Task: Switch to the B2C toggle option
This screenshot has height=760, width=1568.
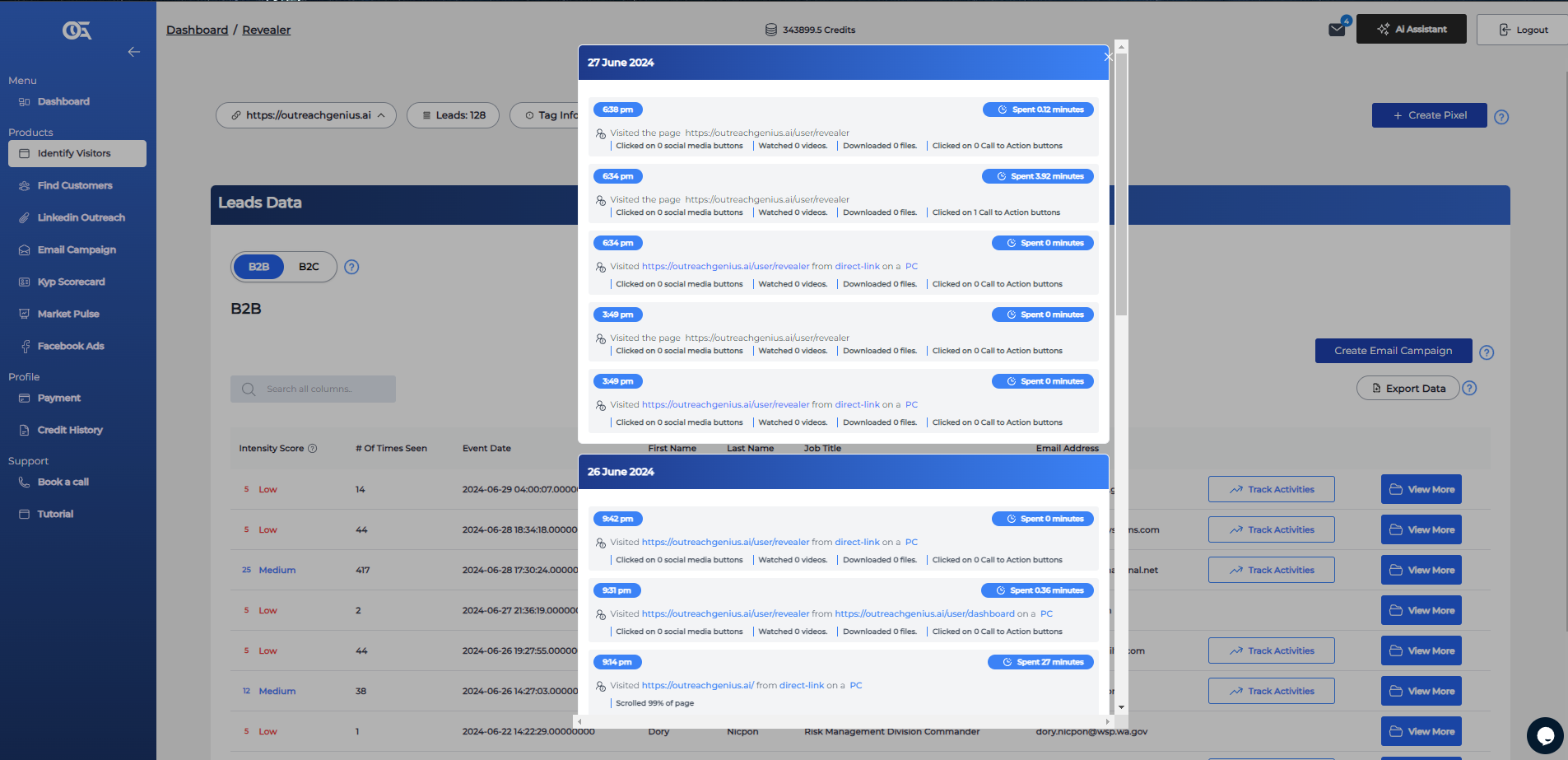Action: 309,267
